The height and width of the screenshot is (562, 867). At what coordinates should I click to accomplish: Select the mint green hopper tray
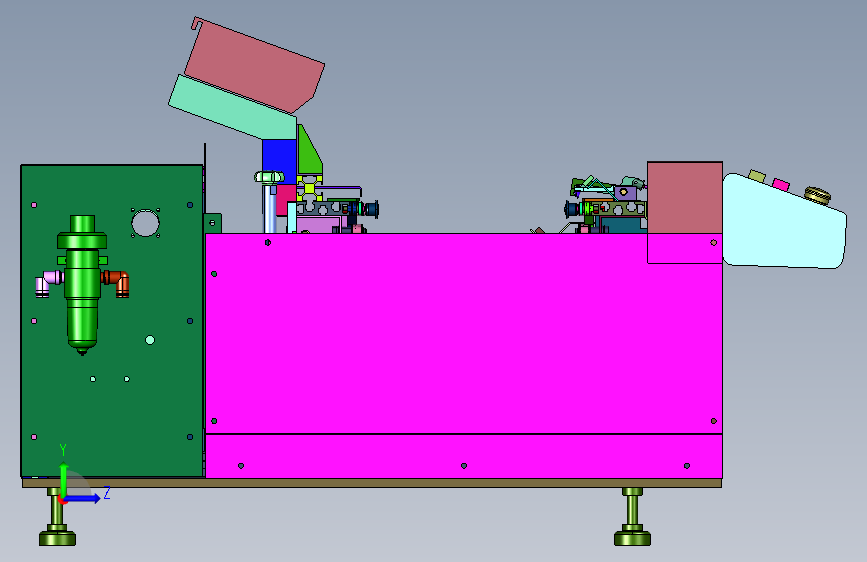(232, 108)
